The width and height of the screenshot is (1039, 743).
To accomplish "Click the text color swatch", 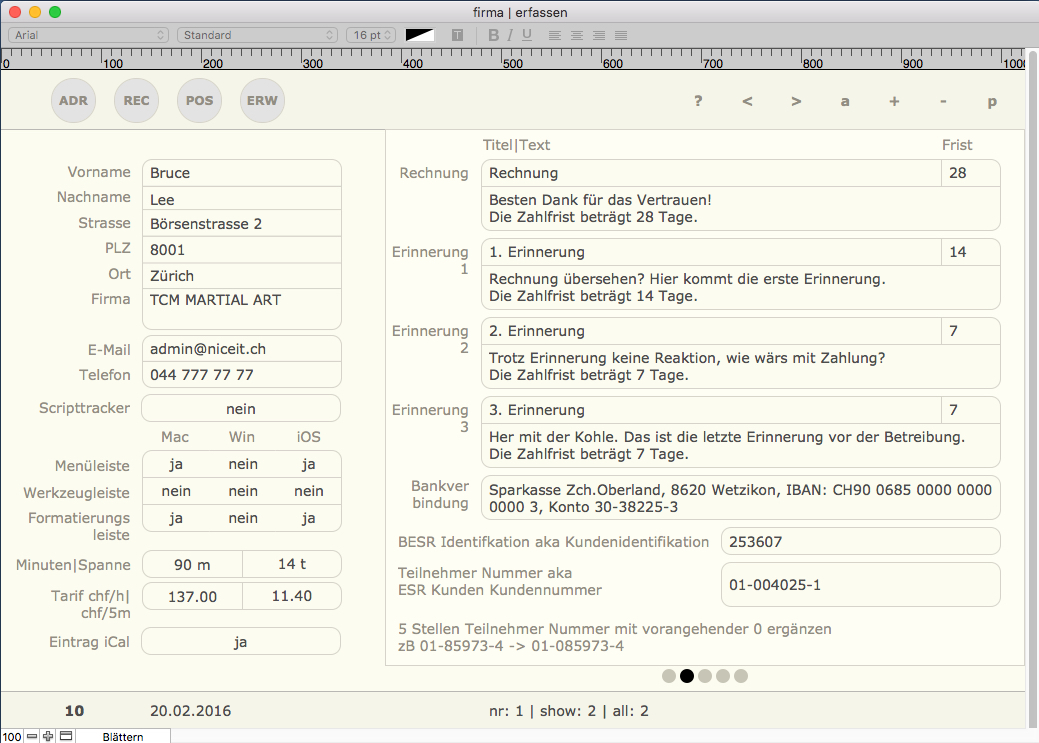I will (419, 35).
